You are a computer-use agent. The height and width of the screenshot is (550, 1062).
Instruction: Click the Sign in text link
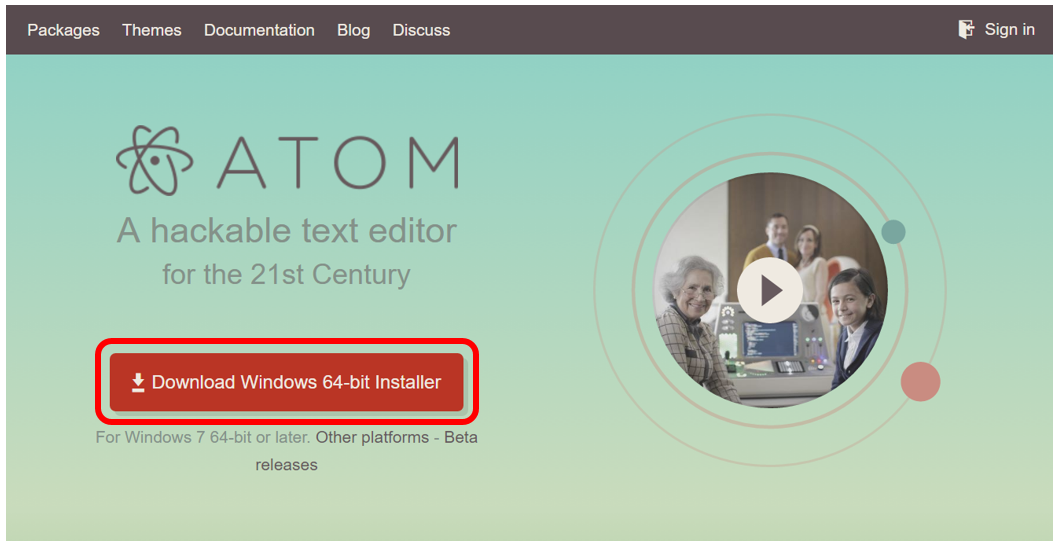(1009, 29)
